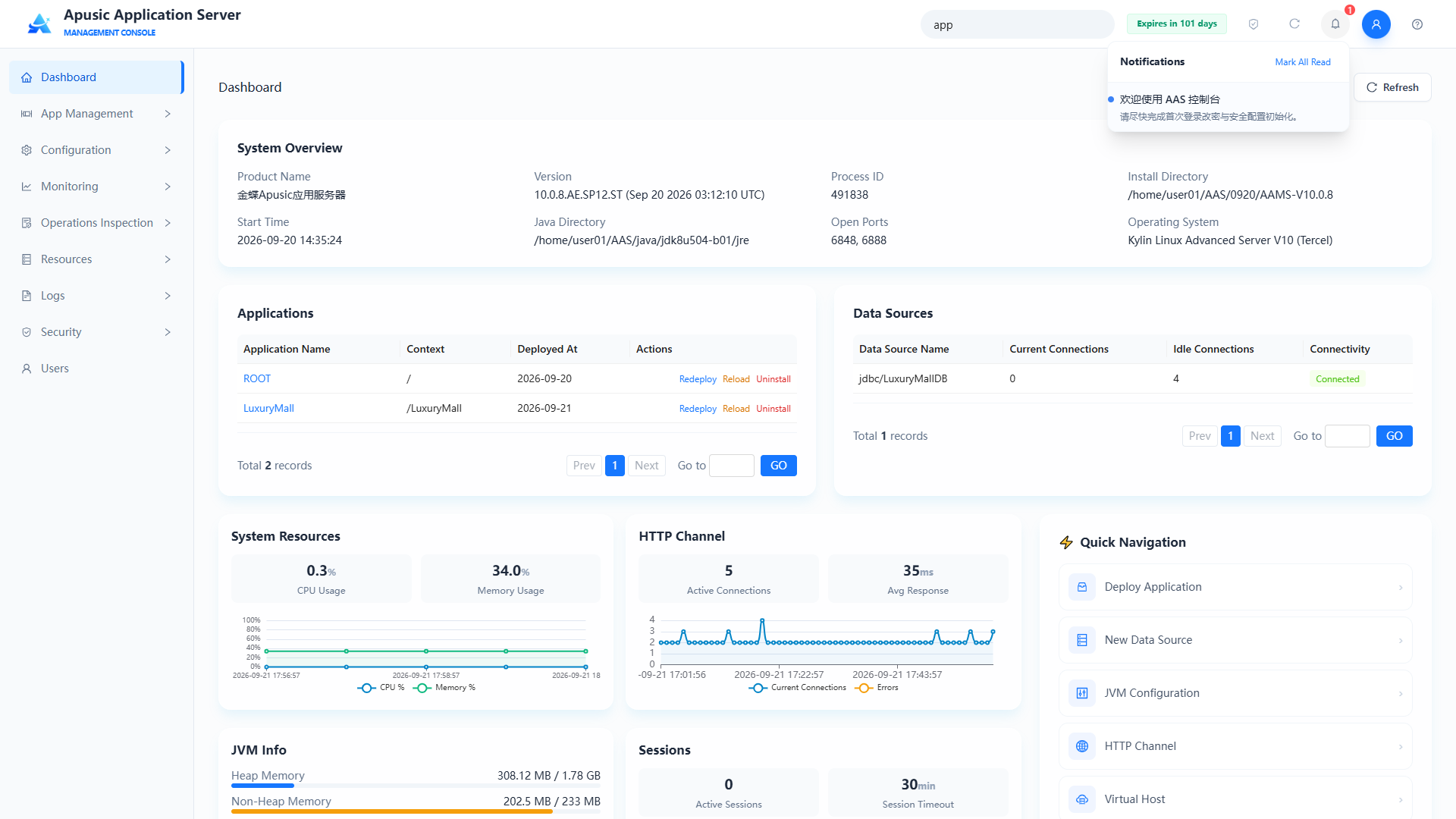Click the JVM Configuration quick navigation icon
The image size is (1456, 819).
pos(1082,693)
